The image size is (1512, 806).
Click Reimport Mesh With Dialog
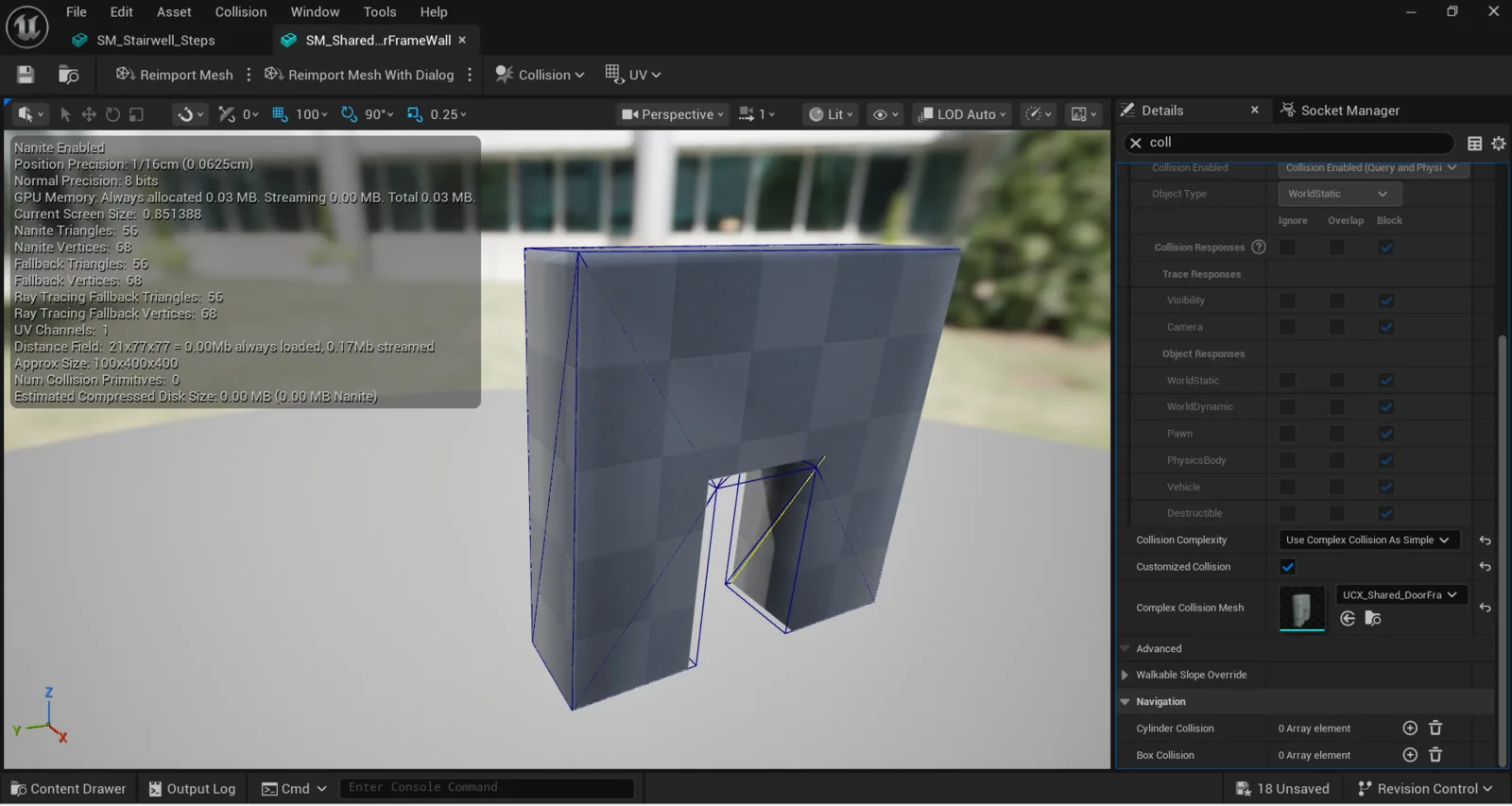coord(359,75)
